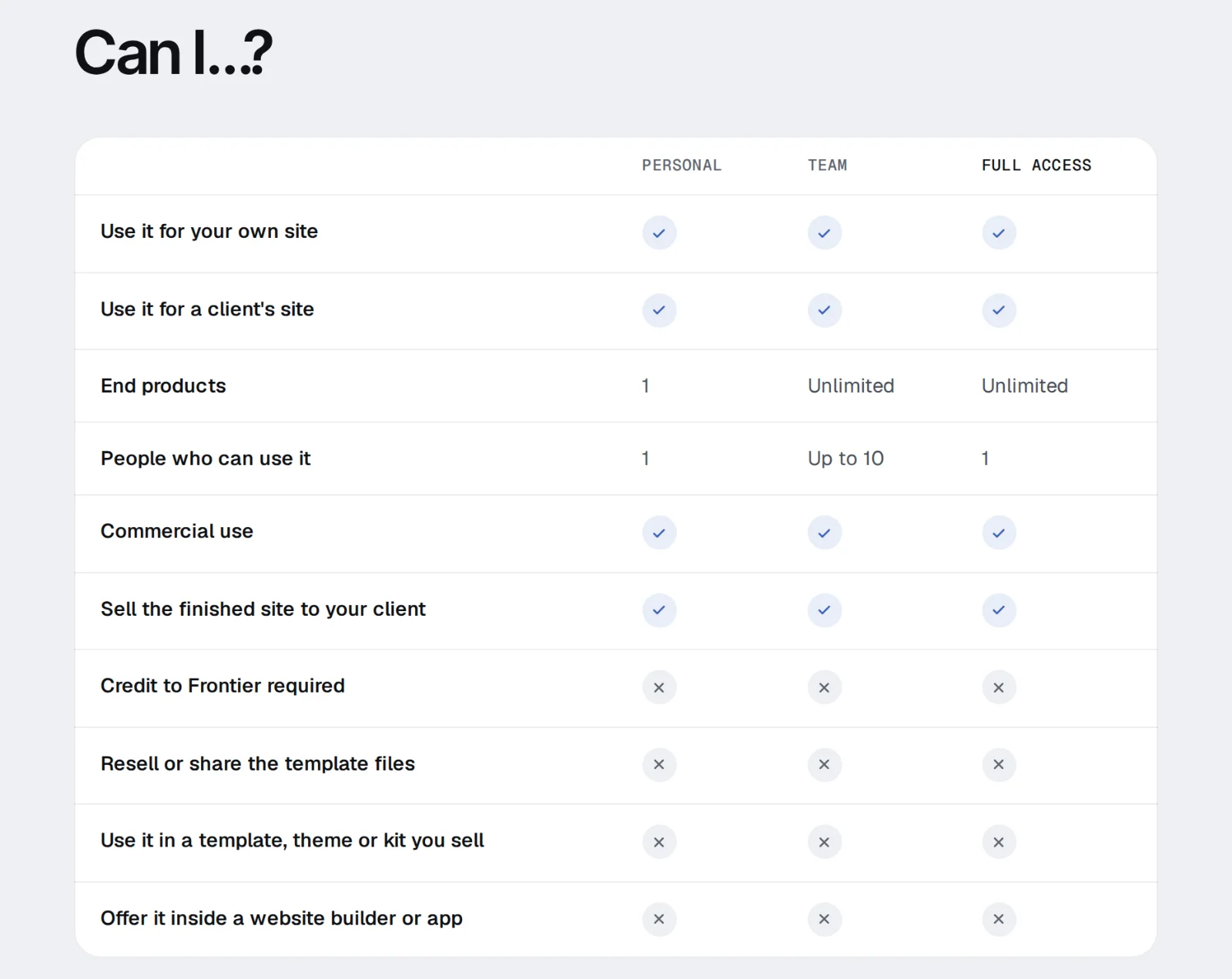Click Full Access checkmark for client's site

[999, 310]
